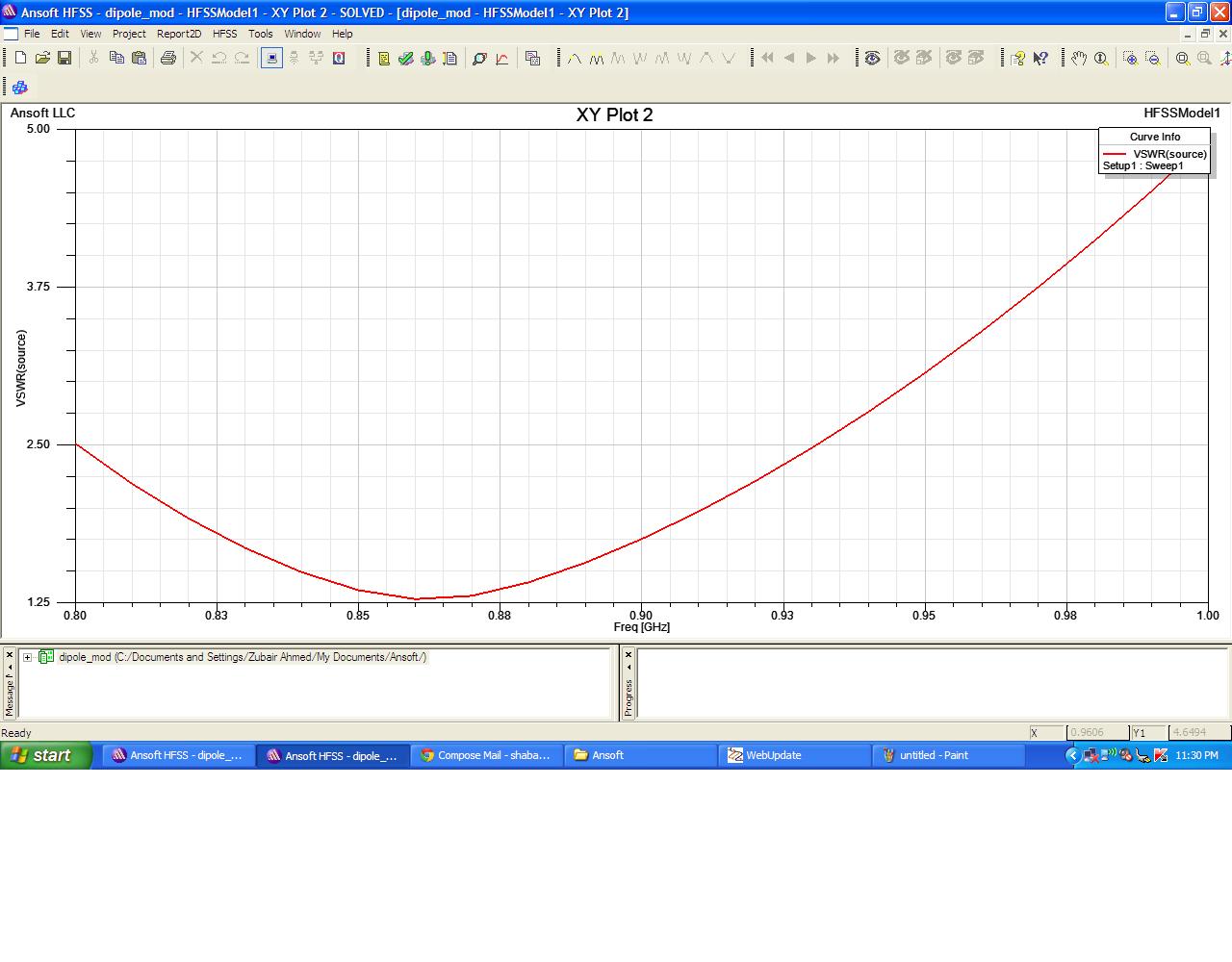1232x962 pixels.
Task: Click the XY Plot 2 title text
Action: [614, 114]
